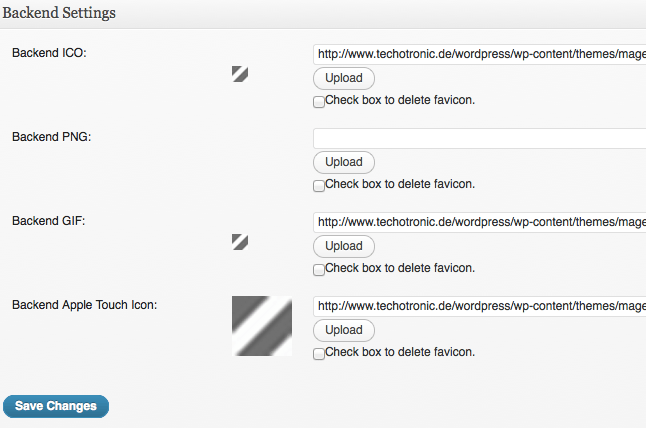
Task: Save Changes to backend settings
Action: click(x=56, y=406)
